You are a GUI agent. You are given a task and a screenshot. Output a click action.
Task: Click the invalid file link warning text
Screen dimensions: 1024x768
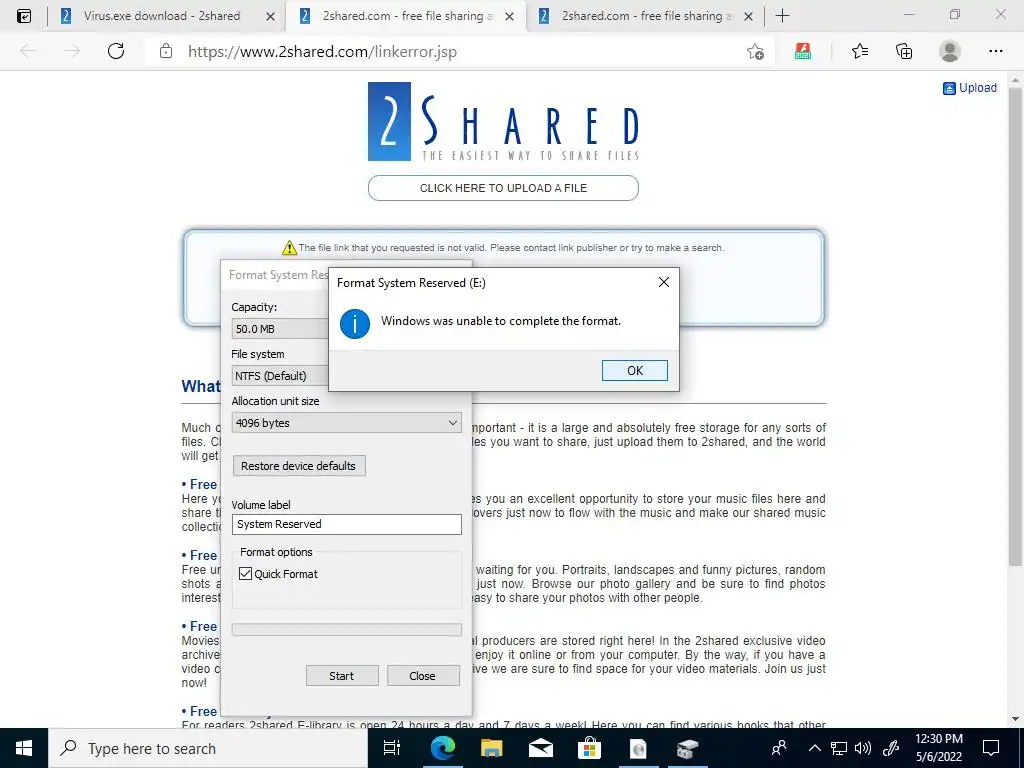tap(511, 248)
